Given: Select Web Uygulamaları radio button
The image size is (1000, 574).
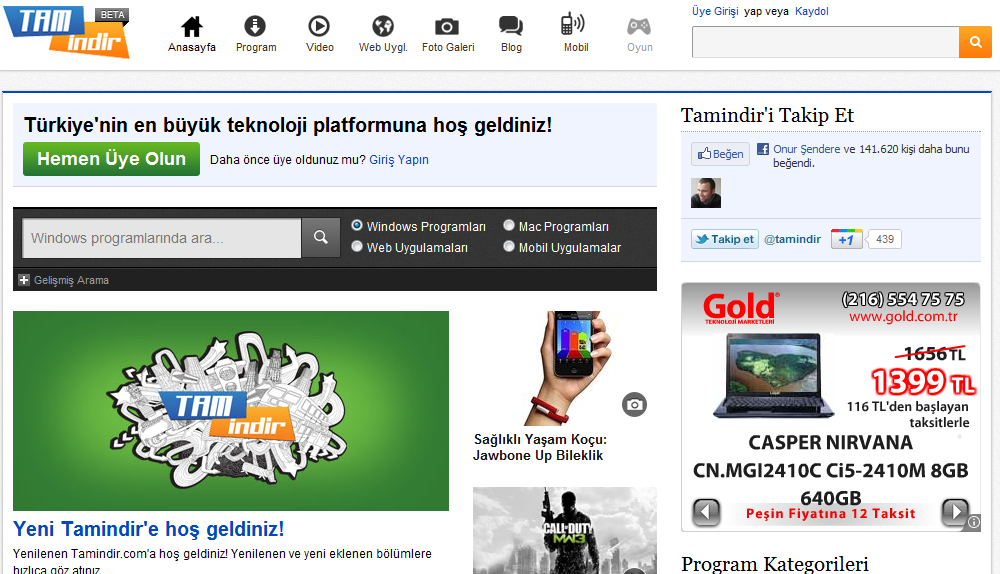Looking at the screenshot, I should tap(357, 247).
